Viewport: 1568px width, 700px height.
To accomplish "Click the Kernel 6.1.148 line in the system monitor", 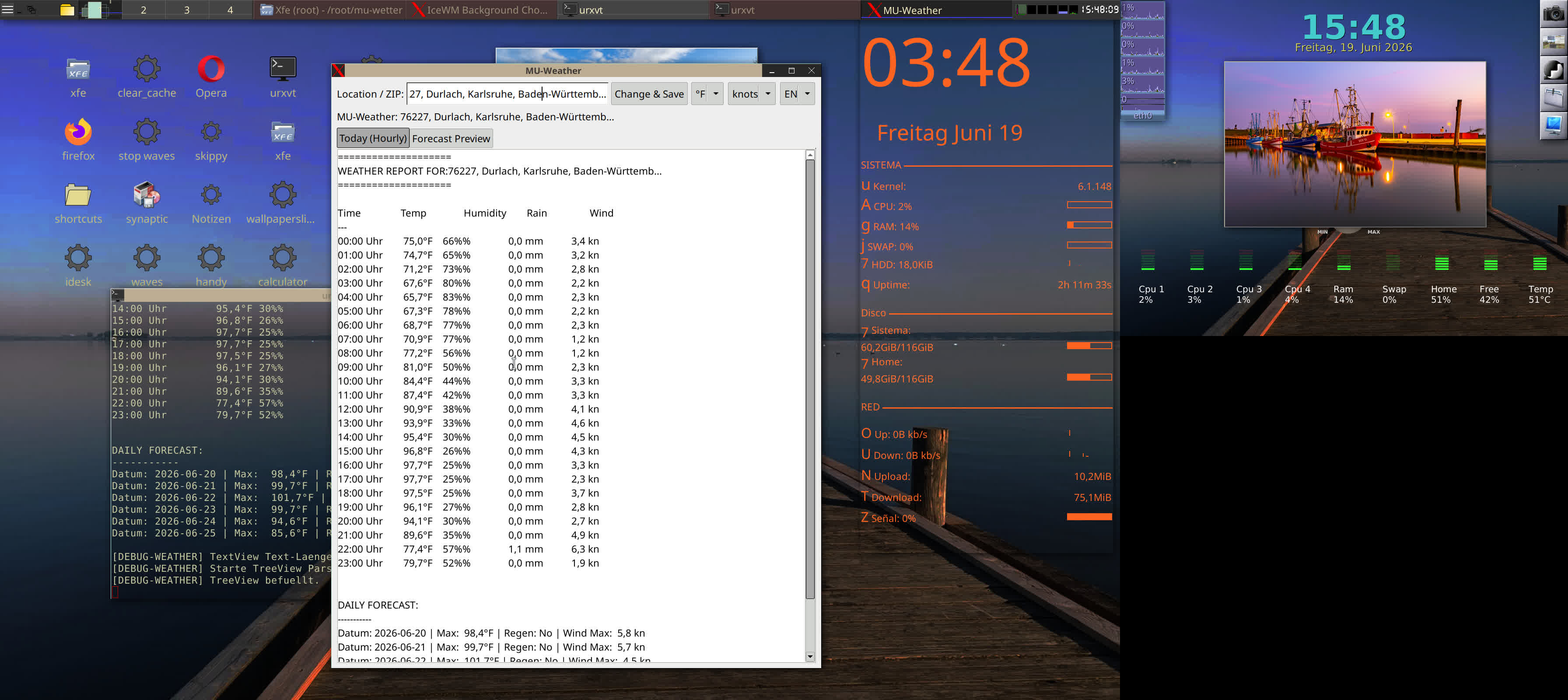I will [x=986, y=185].
